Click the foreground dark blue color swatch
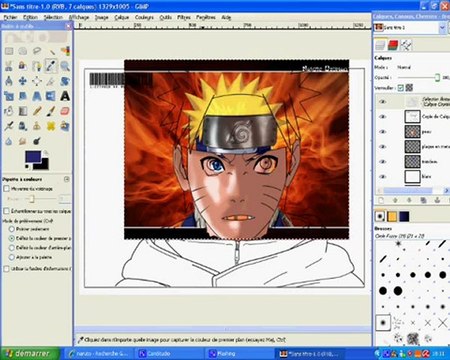Viewport: 450px width, 360px height. (x=33, y=157)
